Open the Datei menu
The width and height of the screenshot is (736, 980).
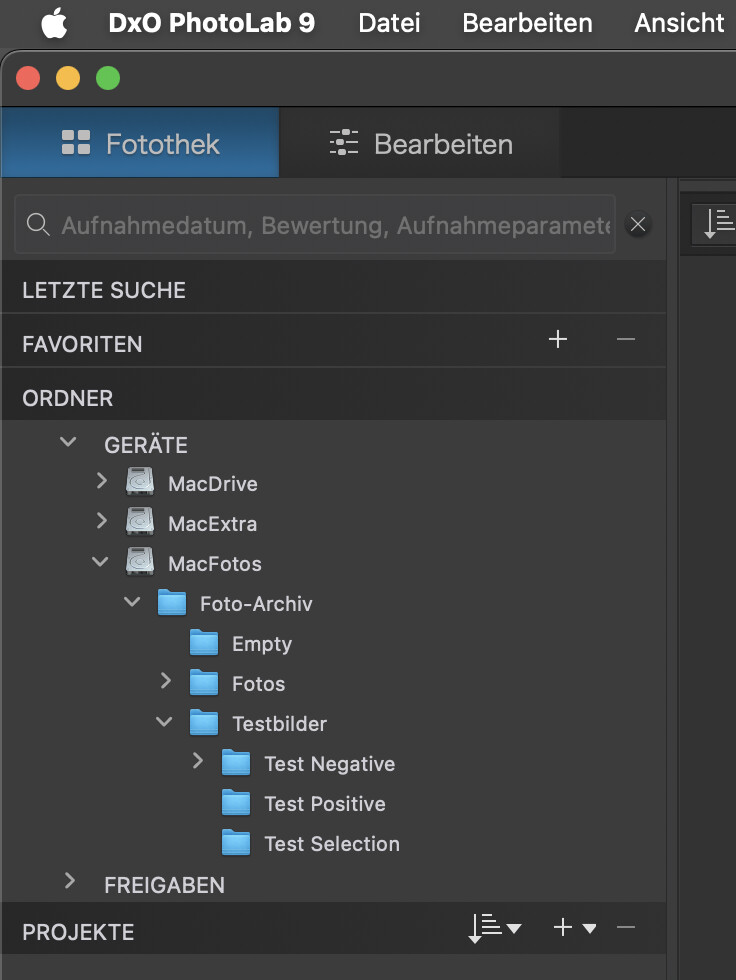click(x=389, y=23)
